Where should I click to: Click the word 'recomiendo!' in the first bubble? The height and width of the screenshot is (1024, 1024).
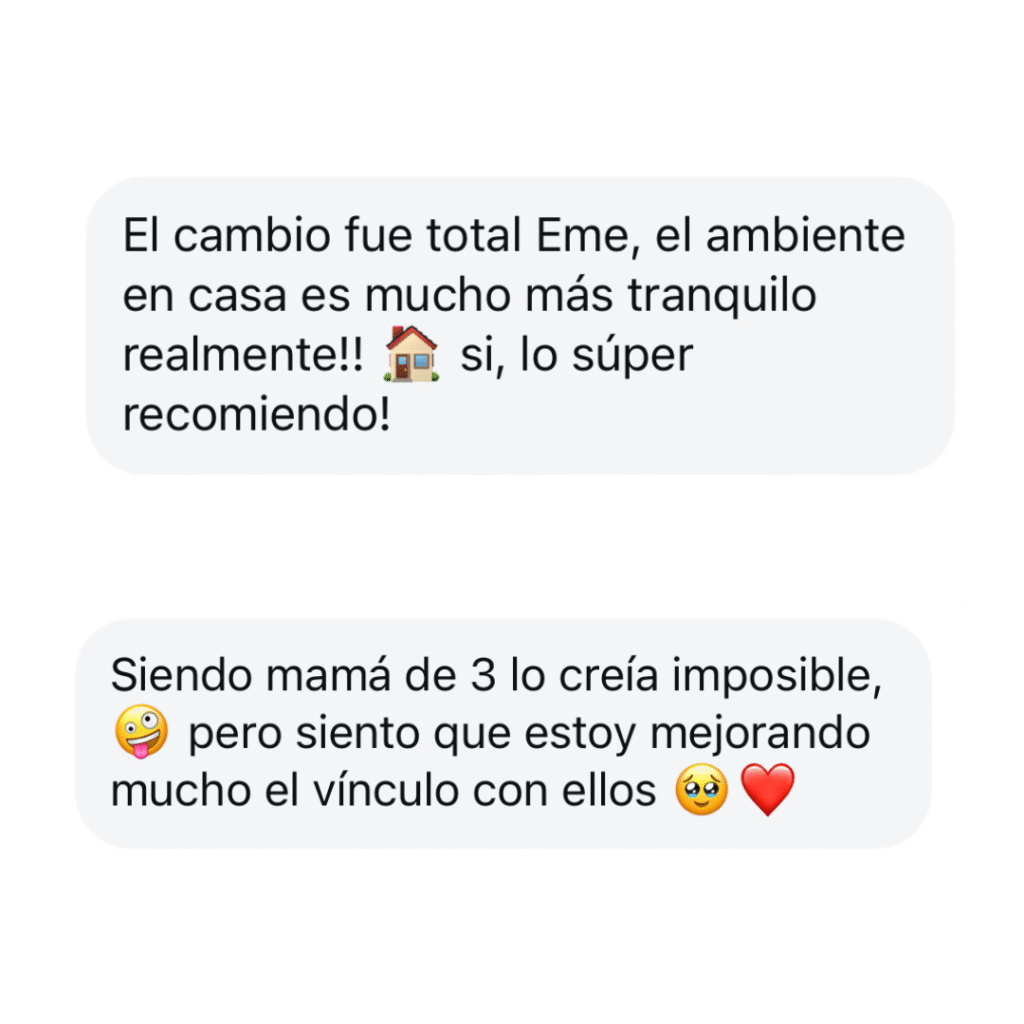[x=257, y=415]
